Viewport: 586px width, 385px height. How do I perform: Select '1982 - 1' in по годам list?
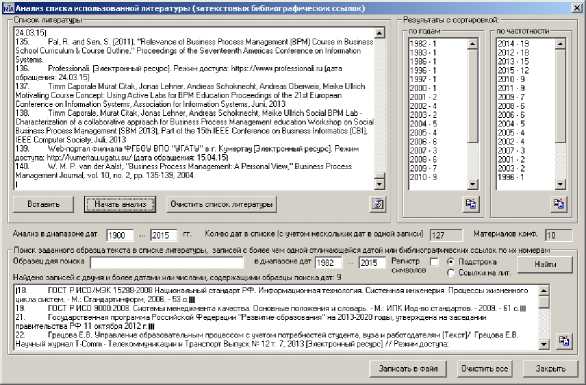423,44
